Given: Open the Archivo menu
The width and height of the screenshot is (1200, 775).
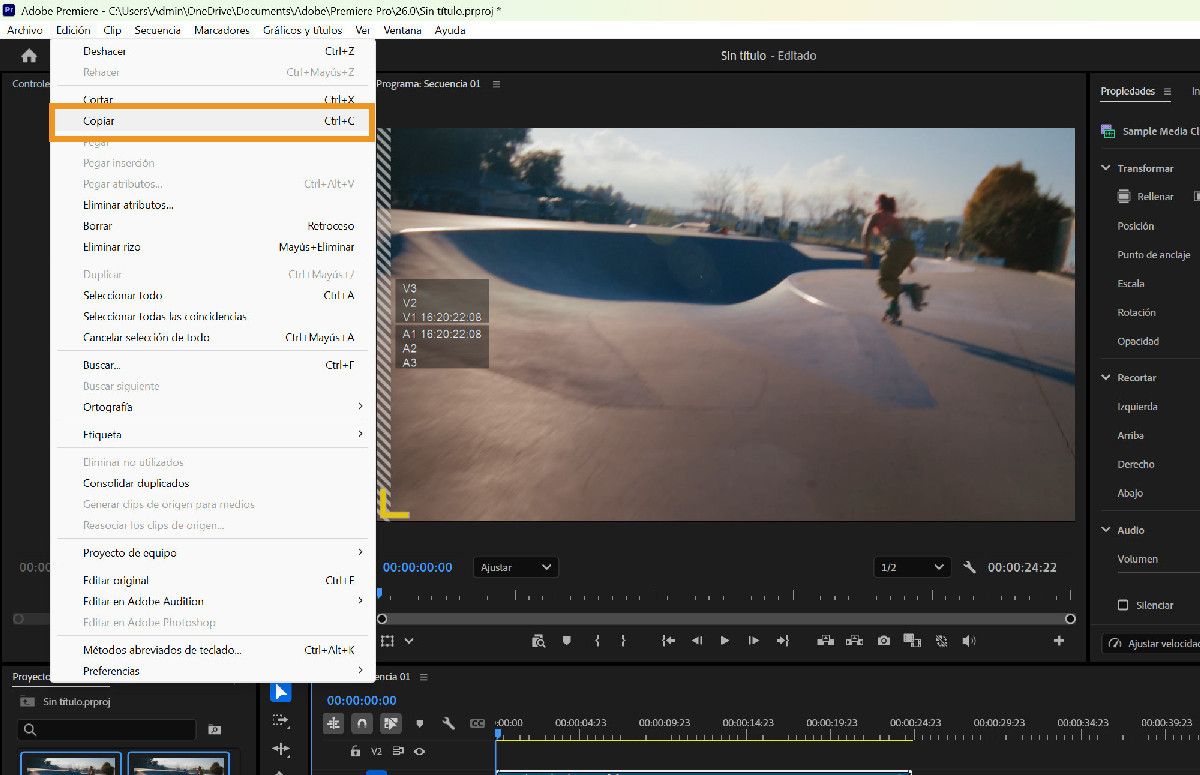Looking at the screenshot, I should tap(25, 30).
